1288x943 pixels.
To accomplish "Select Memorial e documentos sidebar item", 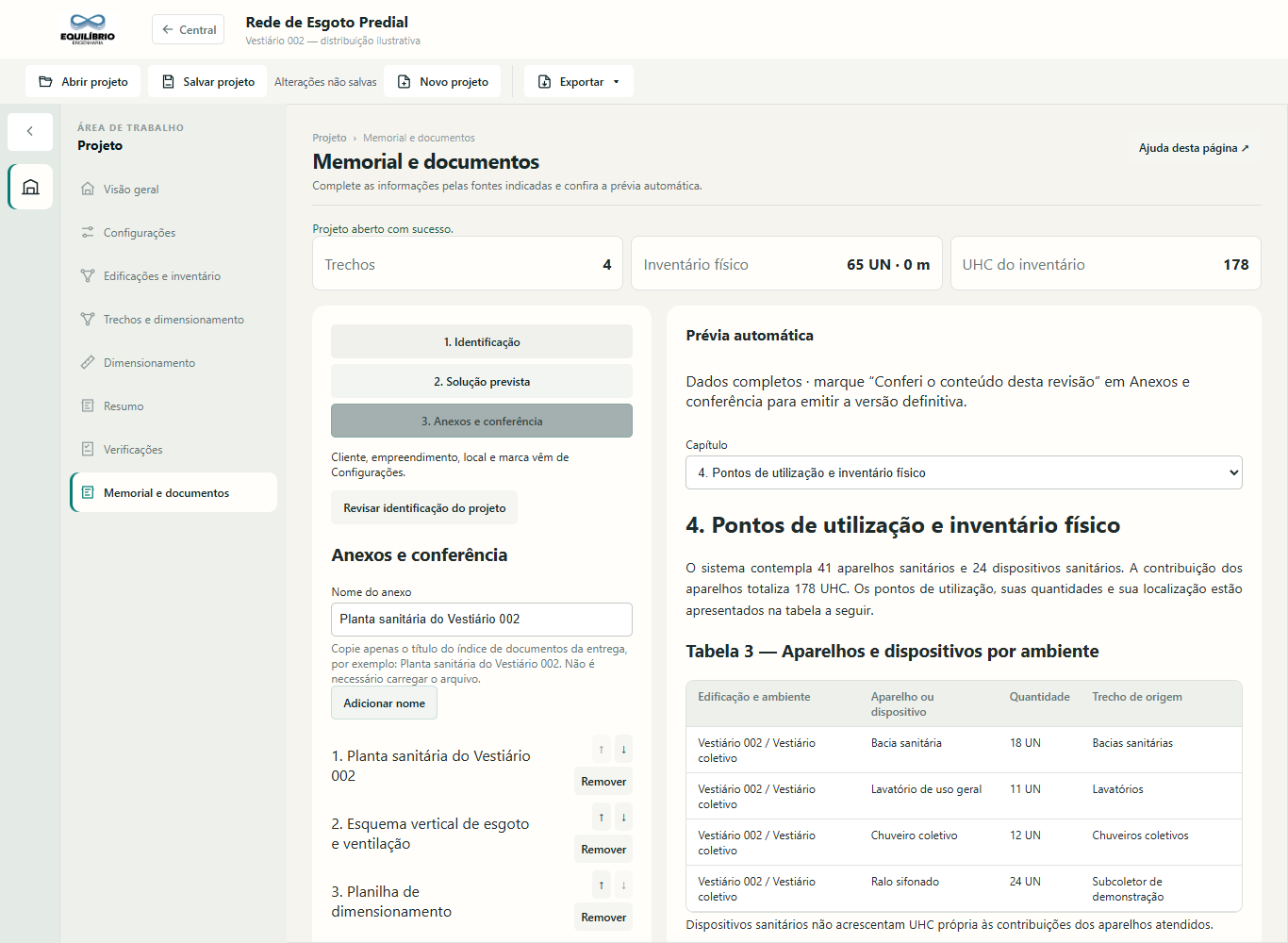I will click(173, 492).
